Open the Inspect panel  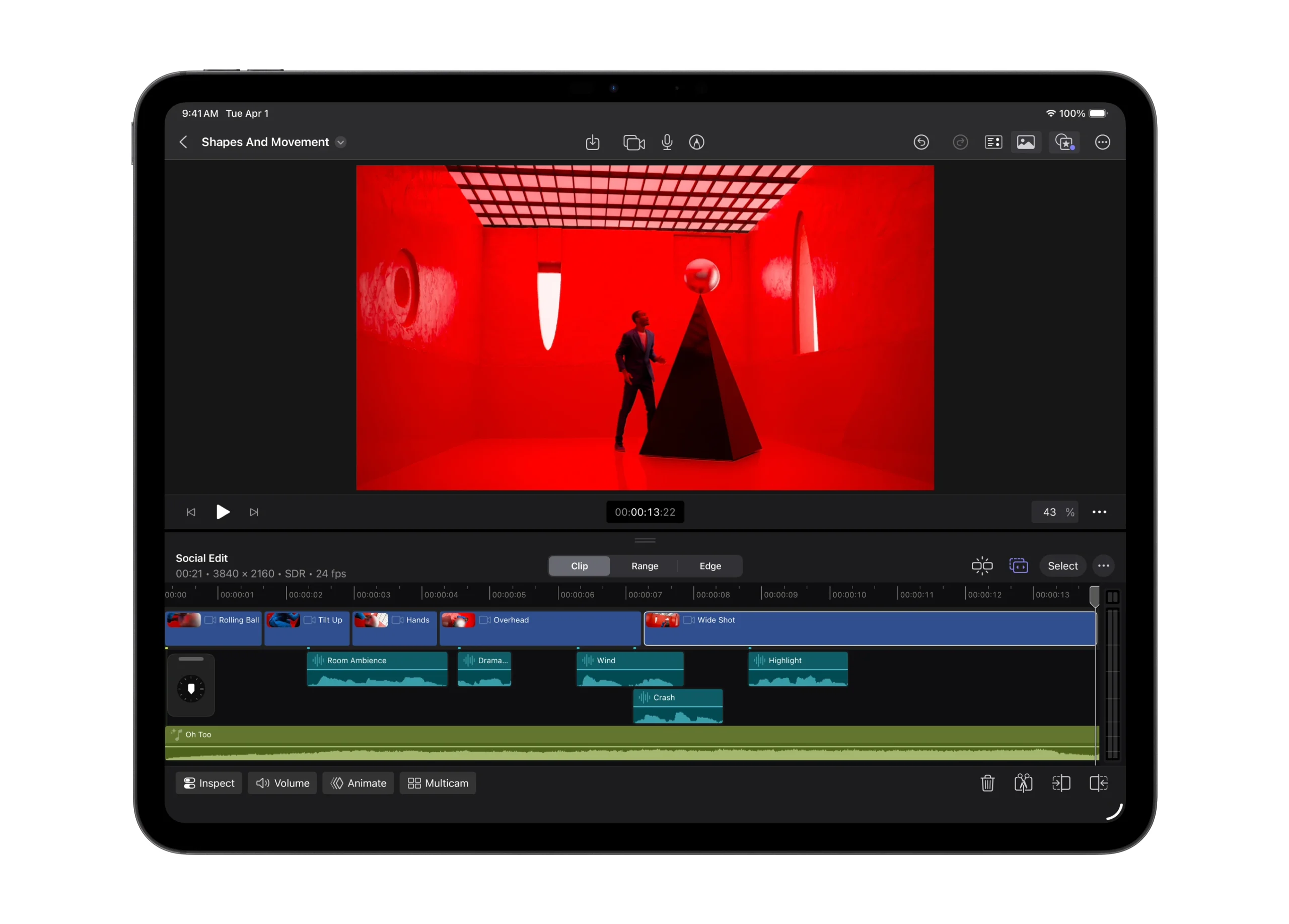pyautogui.click(x=208, y=783)
